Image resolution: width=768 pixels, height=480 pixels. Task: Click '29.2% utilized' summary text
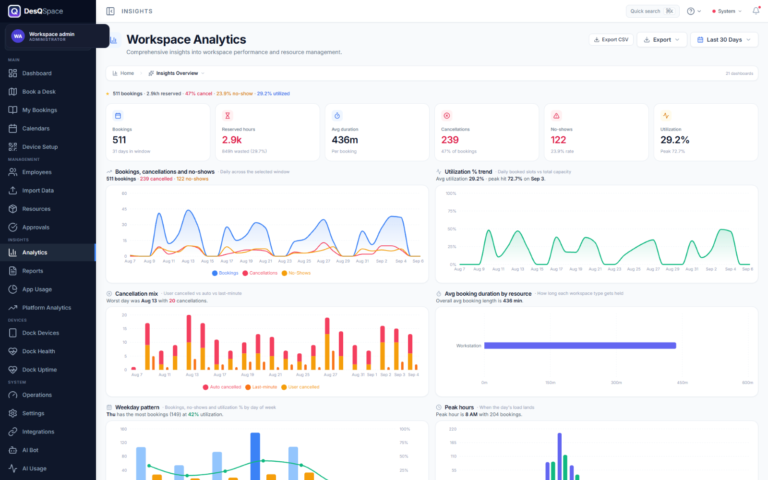tap(273, 94)
